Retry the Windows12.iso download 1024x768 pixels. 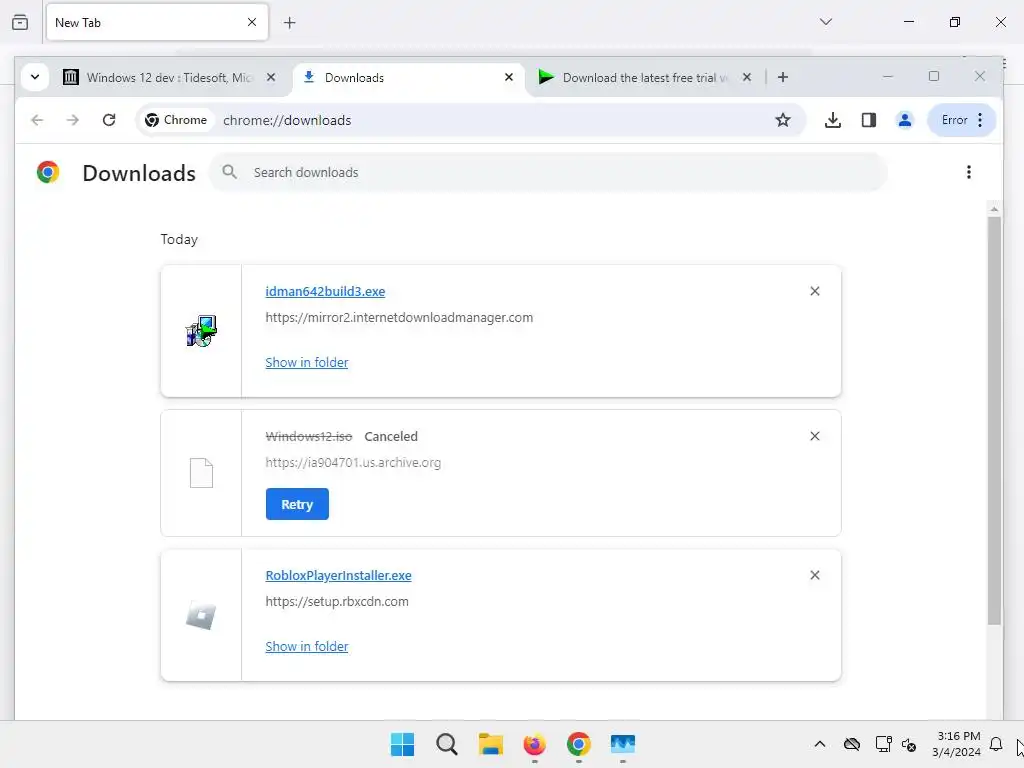point(297,504)
